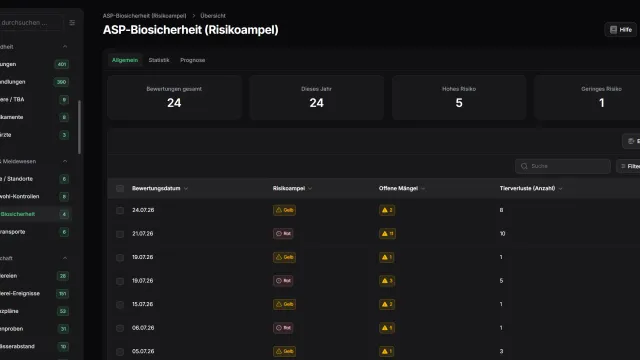
Task: Click the sidebar durchsuchen search field
Action: tap(31, 22)
